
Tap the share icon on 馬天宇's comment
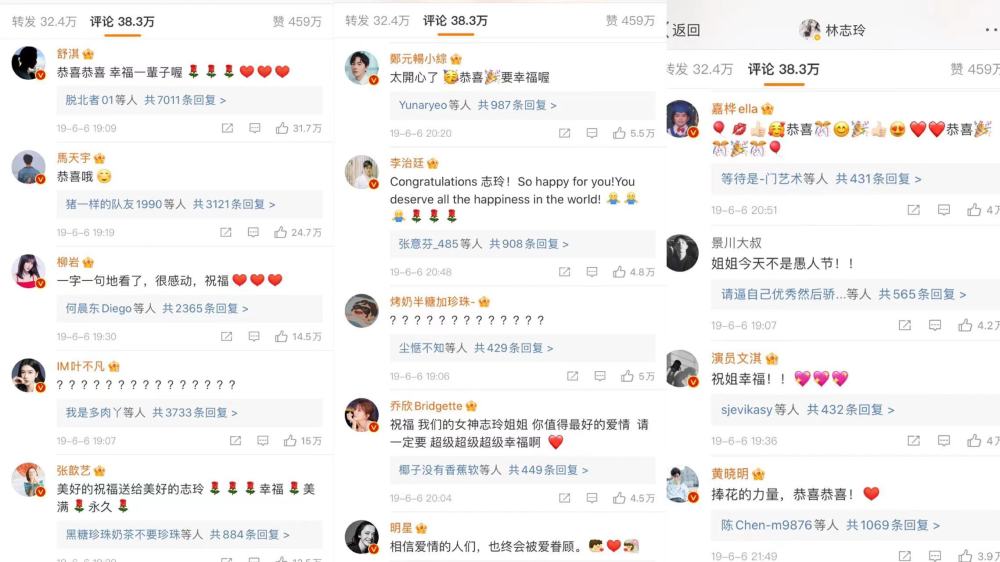[226, 232]
